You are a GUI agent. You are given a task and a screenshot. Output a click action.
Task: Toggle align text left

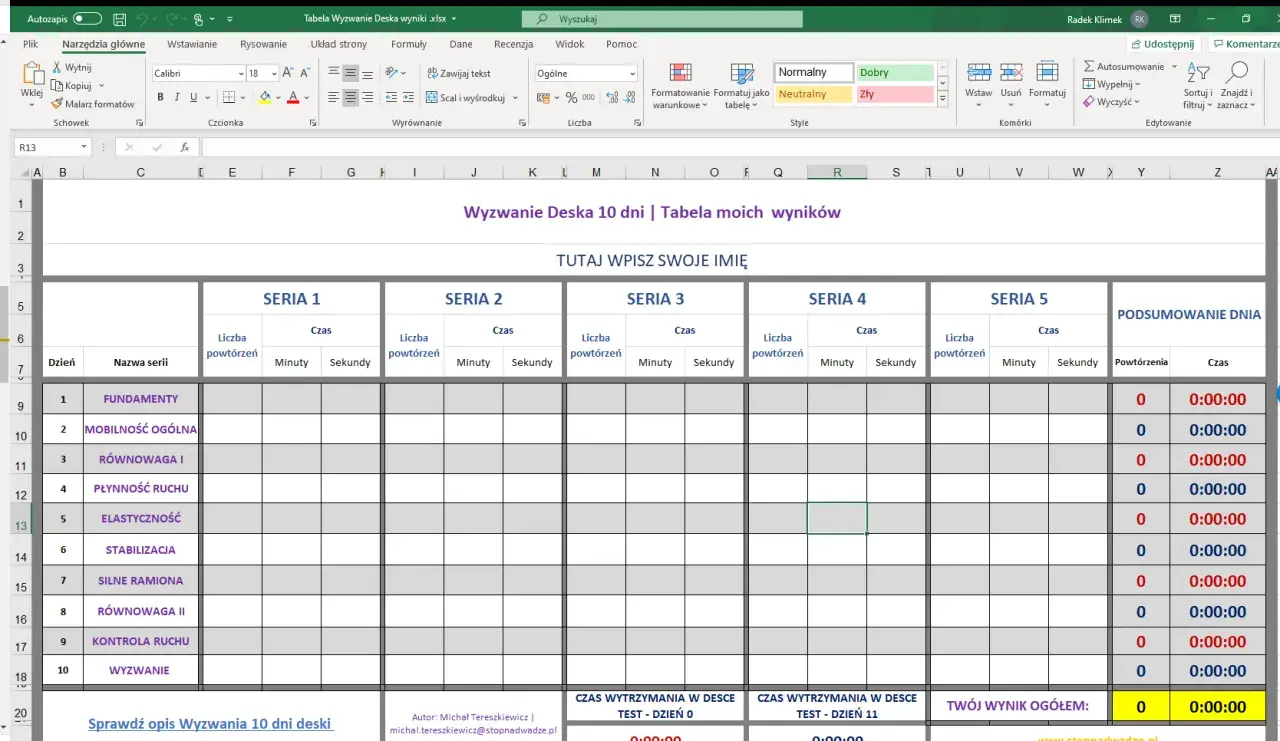333,97
